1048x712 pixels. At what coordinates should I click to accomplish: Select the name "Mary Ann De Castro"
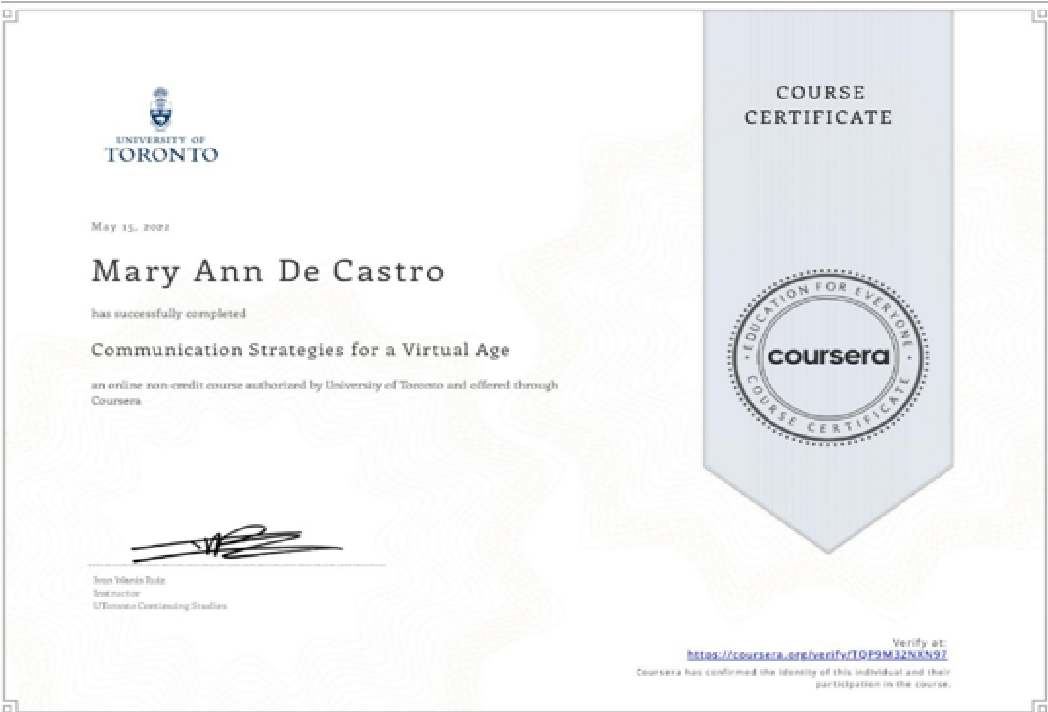point(267,271)
